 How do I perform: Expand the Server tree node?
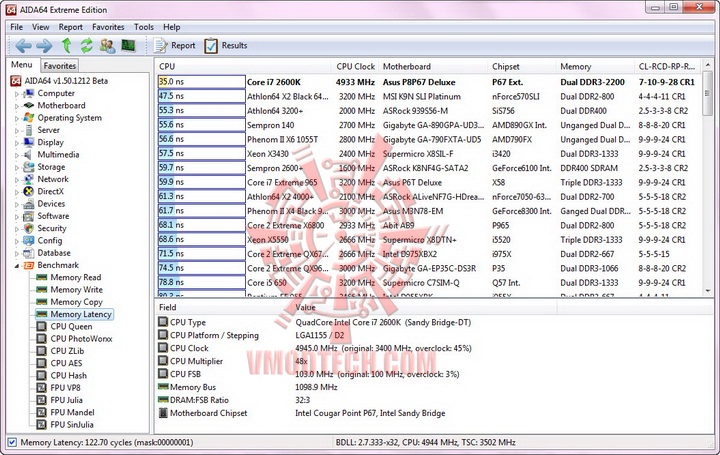[x=17, y=130]
